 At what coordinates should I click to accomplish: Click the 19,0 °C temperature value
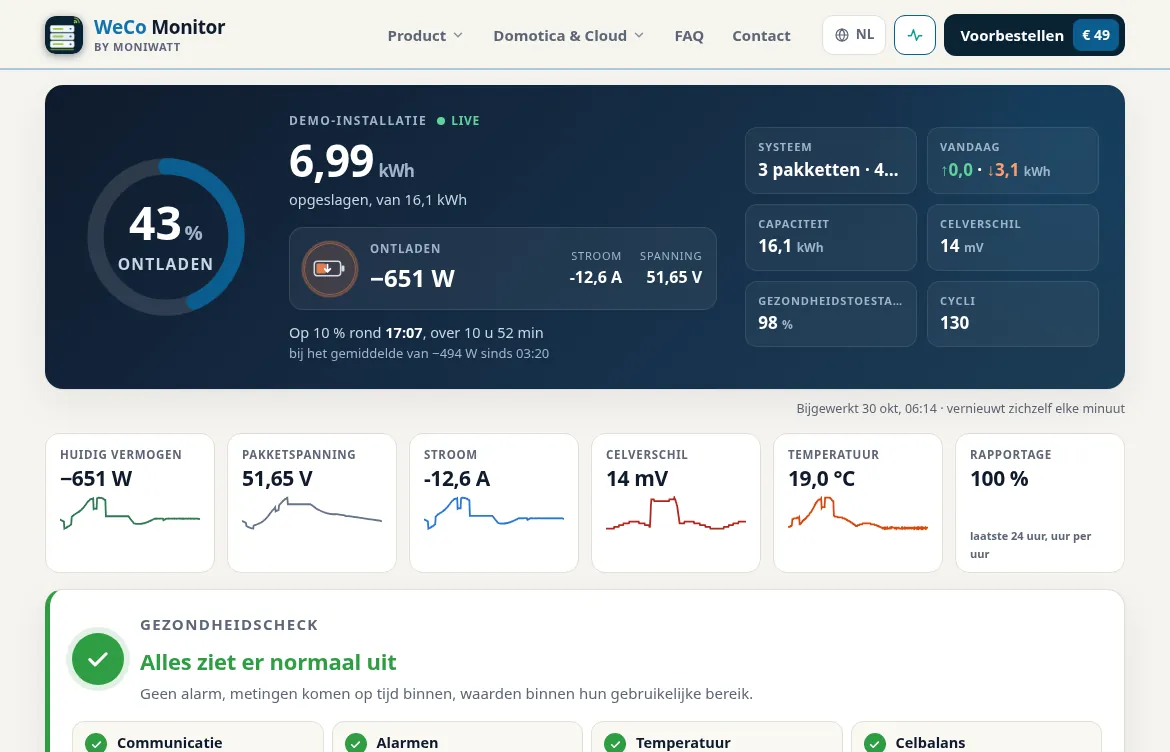pyautogui.click(x=821, y=479)
